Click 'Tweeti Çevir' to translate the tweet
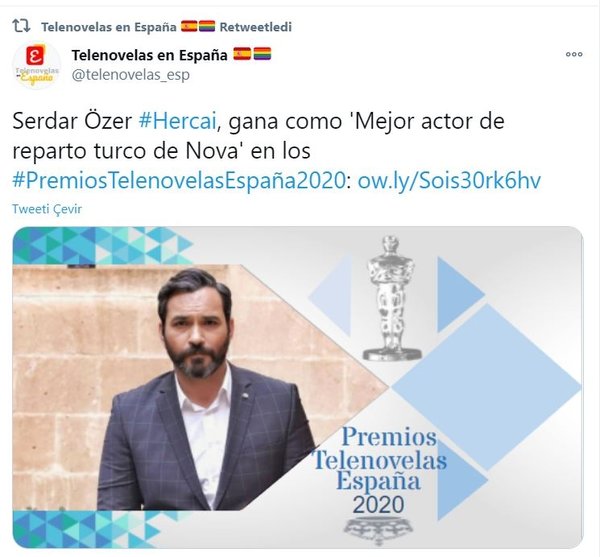This screenshot has height=557, width=600. point(47,209)
